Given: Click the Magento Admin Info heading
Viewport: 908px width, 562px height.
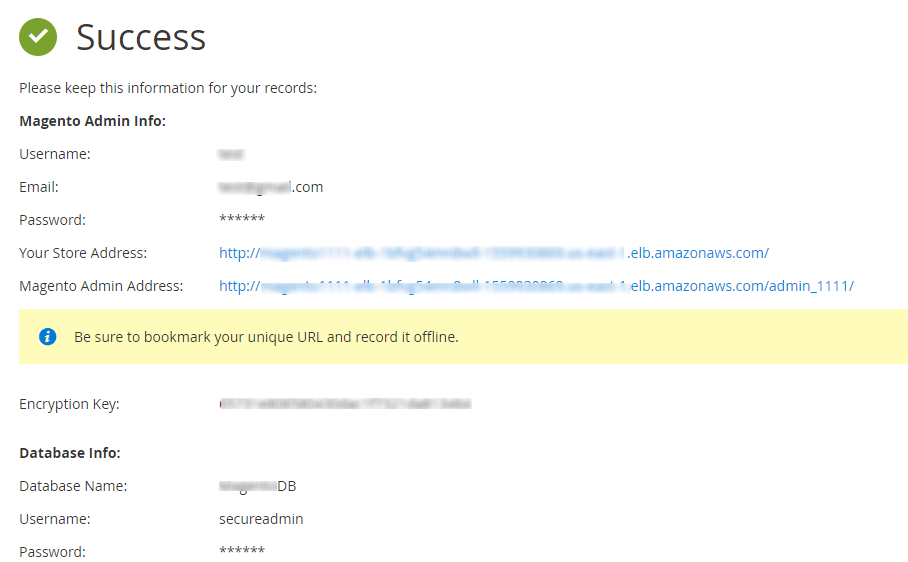Looking at the screenshot, I should [92, 121].
